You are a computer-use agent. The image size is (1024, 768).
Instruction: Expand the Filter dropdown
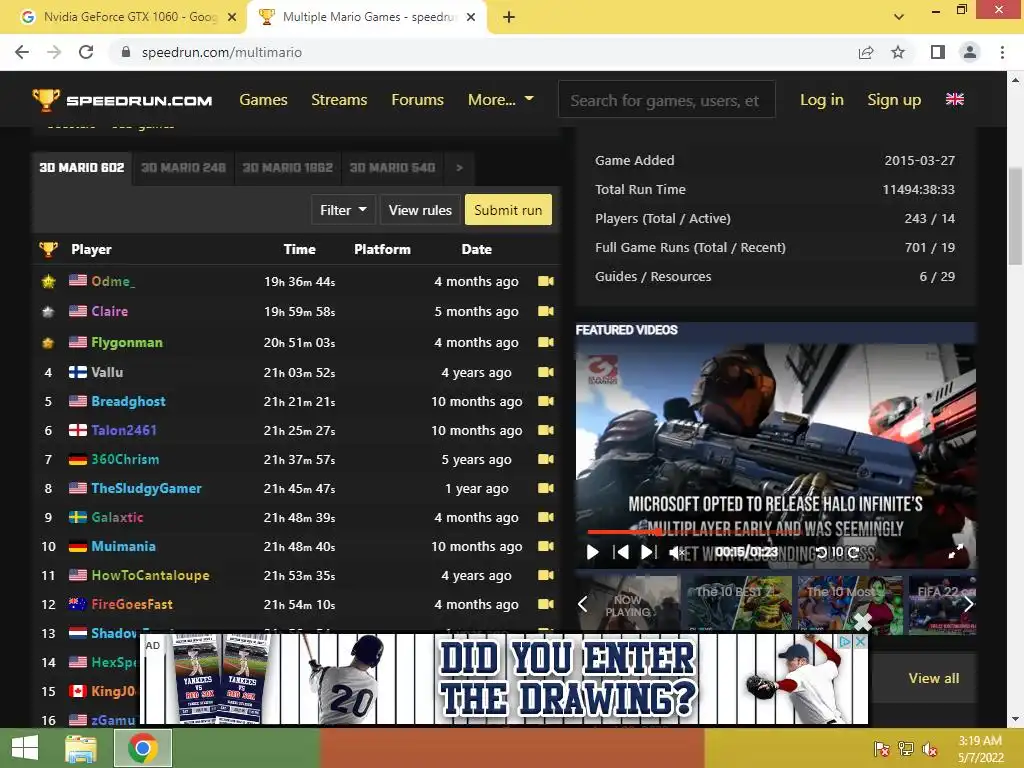[x=343, y=210]
